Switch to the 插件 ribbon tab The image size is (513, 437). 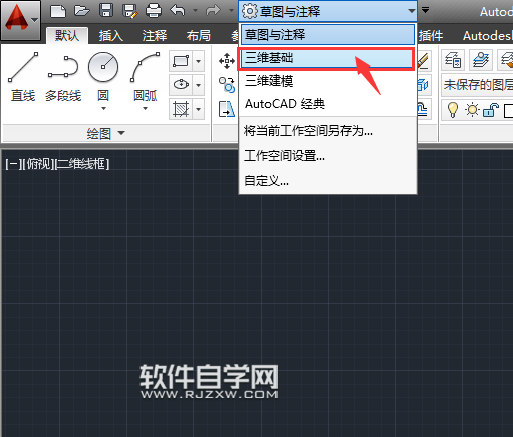click(431, 35)
